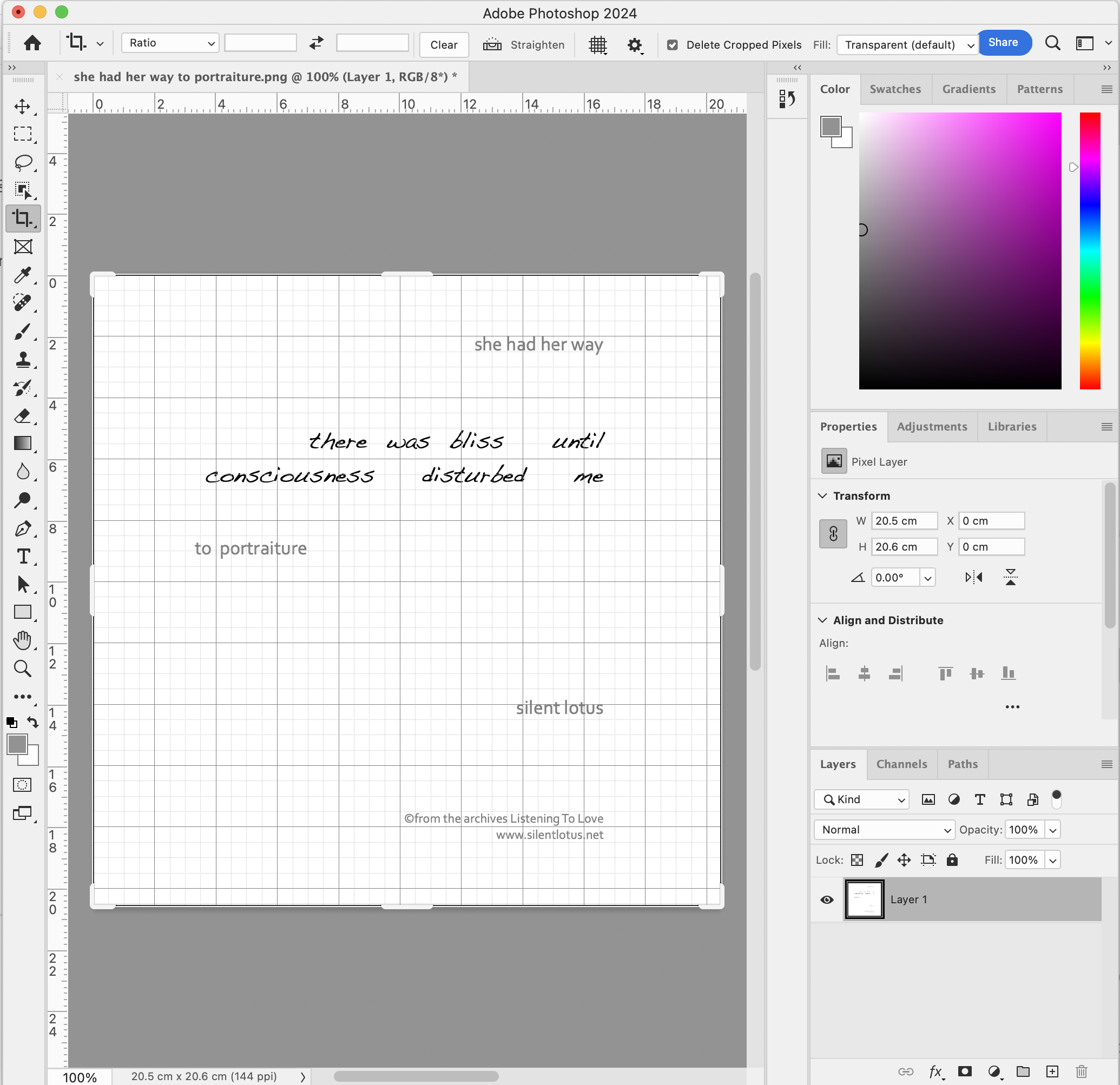The height and width of the screenshot is (1085, 1120).
Task: Open the Channels tab
Action: [x=901, y=764]
